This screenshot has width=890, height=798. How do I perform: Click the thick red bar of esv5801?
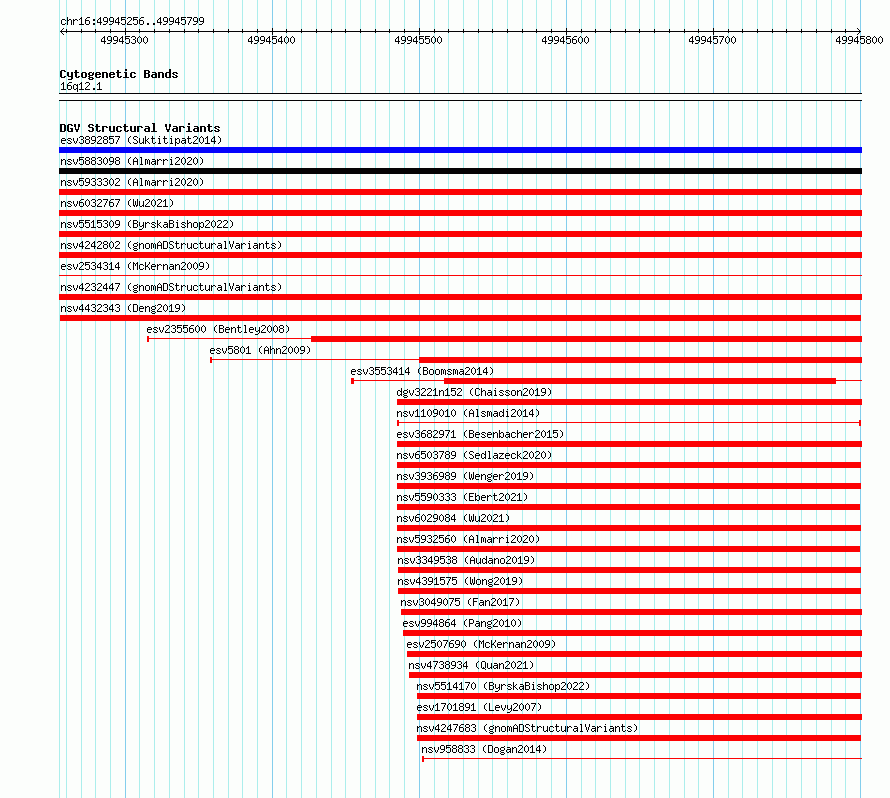pos(640,360)
